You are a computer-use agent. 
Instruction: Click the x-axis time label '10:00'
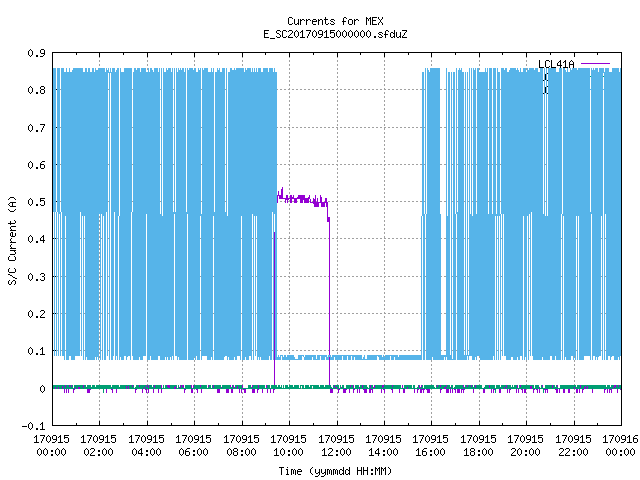[288, 452]
